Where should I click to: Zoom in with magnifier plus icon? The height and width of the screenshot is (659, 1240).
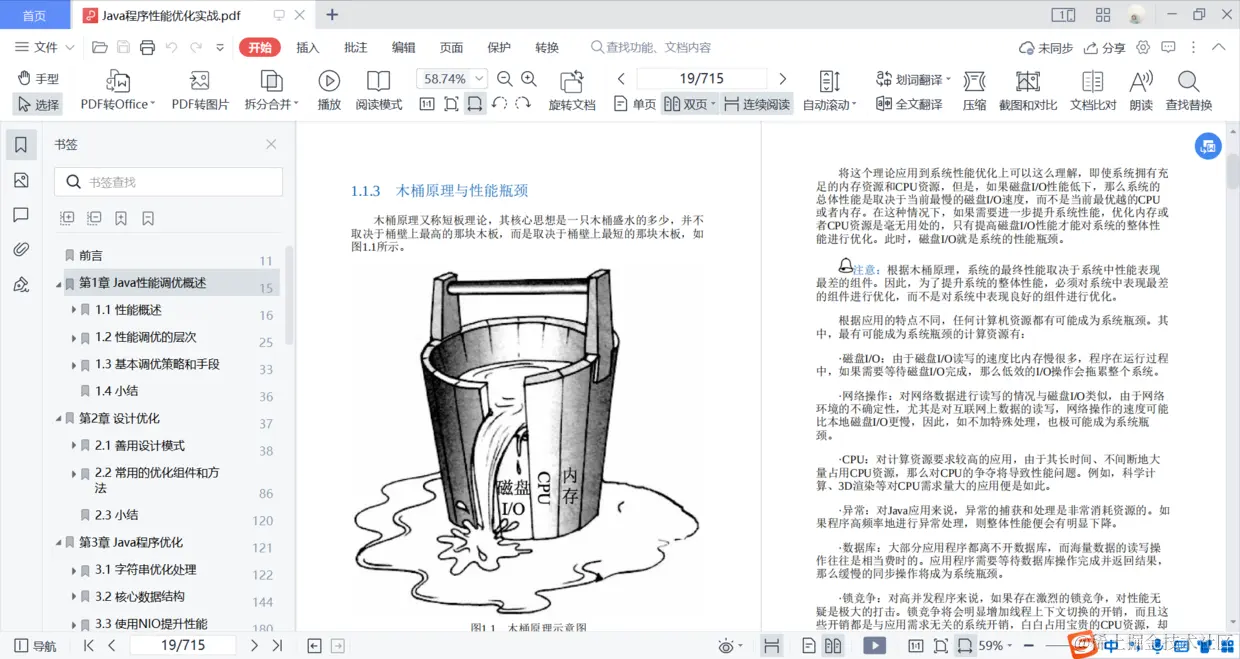[529, 79]
